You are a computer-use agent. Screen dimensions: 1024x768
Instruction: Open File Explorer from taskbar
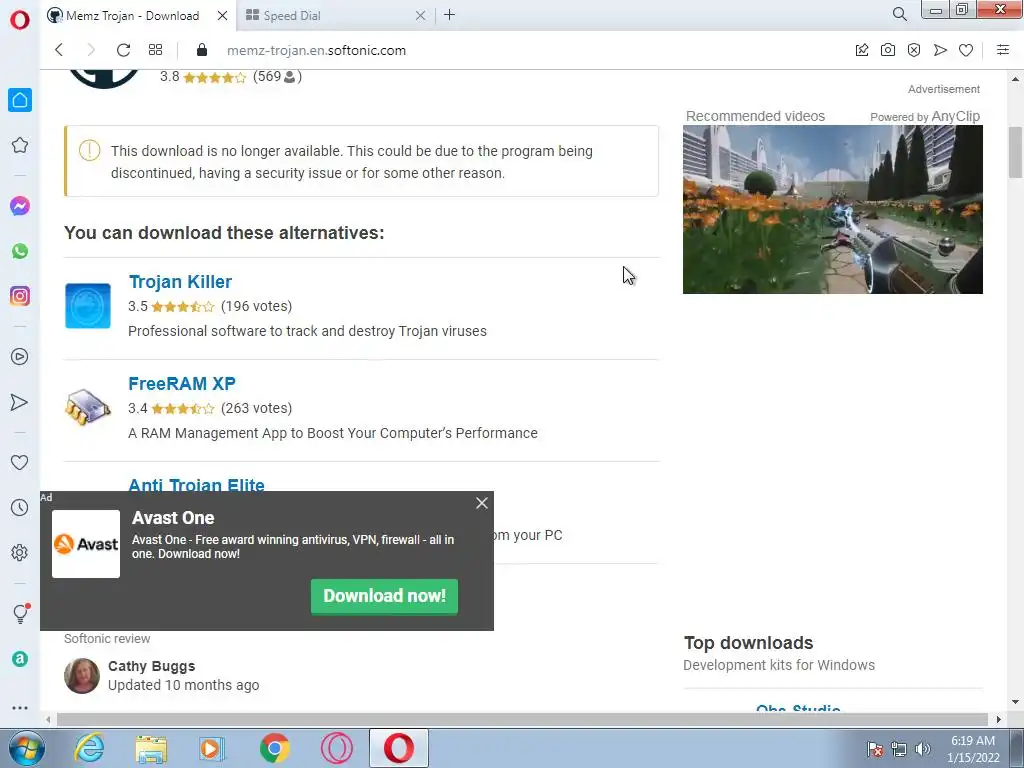coord(152,748)
